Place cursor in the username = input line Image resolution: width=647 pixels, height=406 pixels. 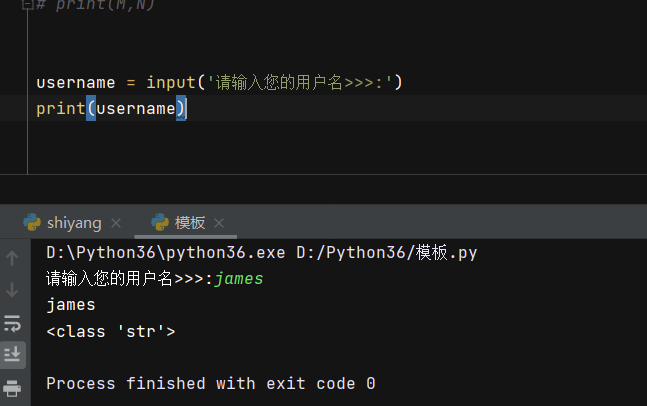point(90,82)
